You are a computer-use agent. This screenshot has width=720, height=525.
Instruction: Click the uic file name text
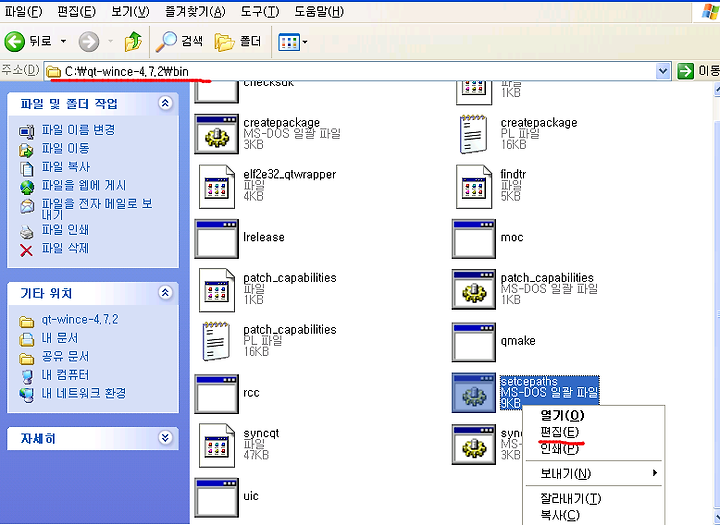point(251,496)
